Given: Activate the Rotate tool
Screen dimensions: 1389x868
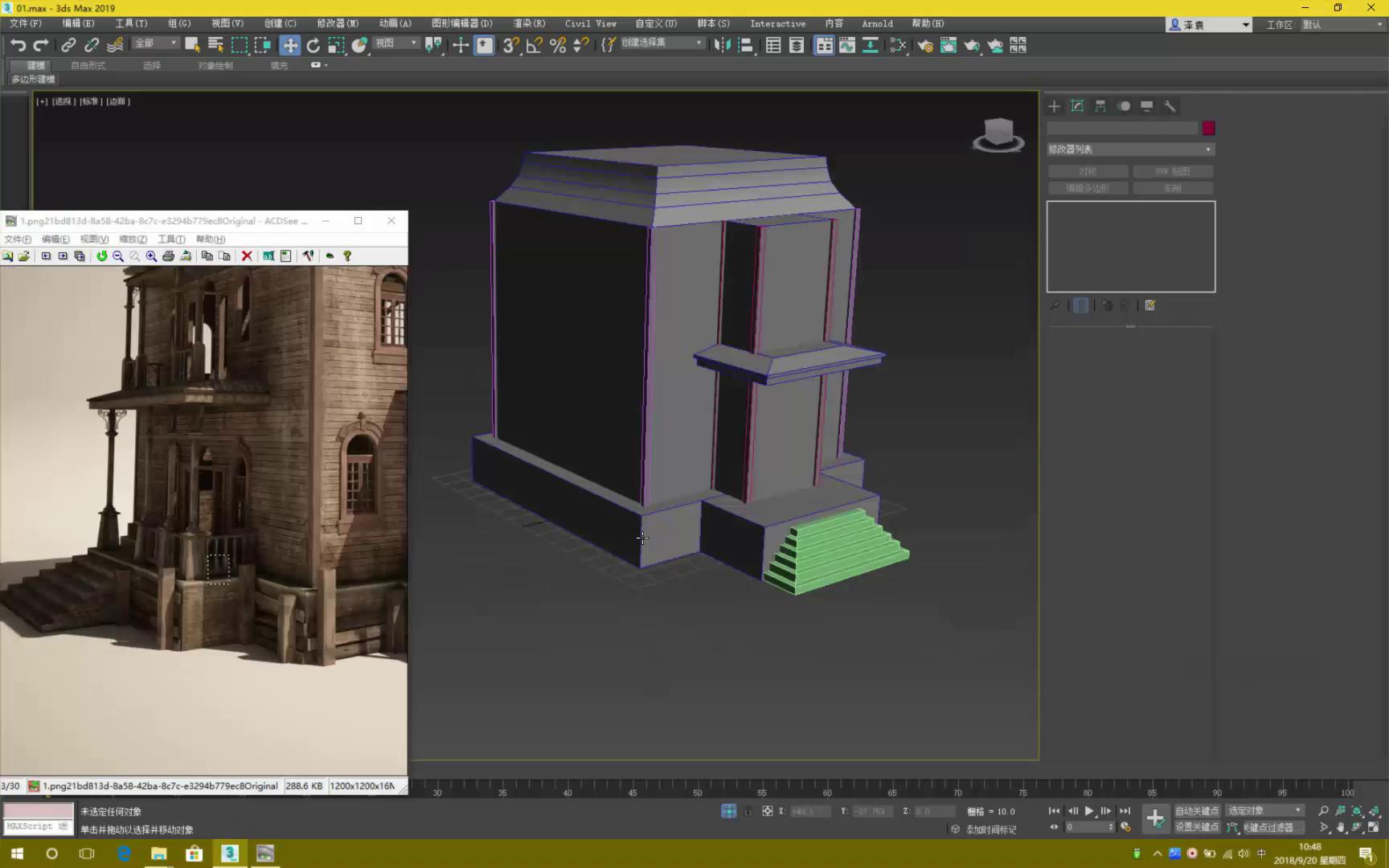Looking at the screenshot, I should tap(313, 45).
